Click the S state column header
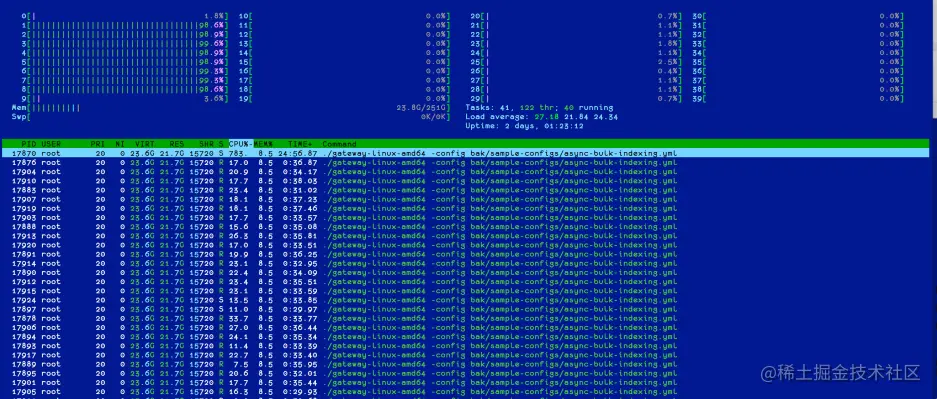Screen dimensions: 937x399 pyautogui.click(x=221, y=144)
